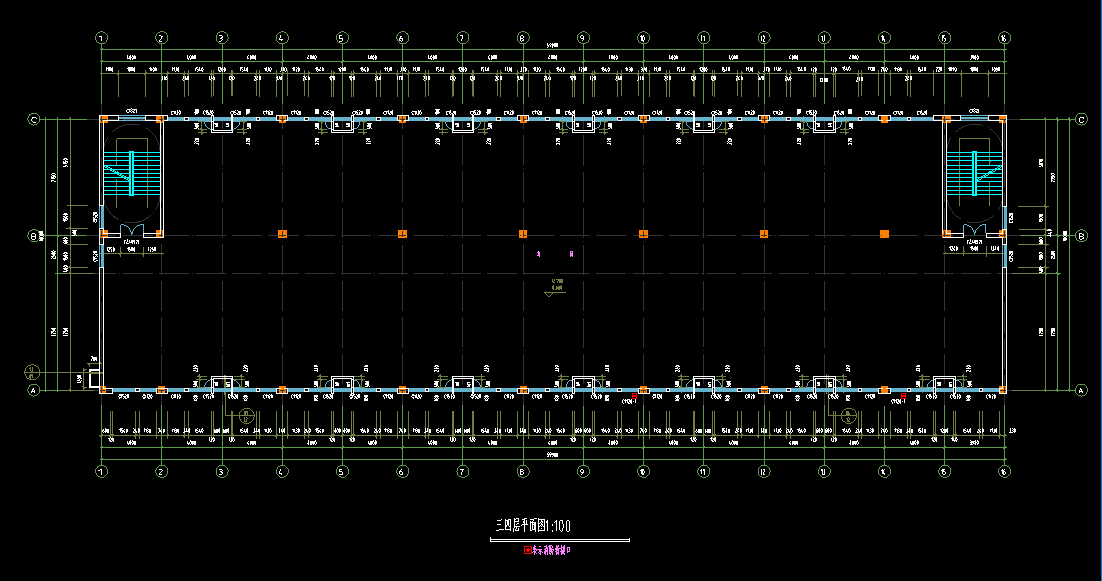Select the right cyan staircase

(x=973, y=173)
